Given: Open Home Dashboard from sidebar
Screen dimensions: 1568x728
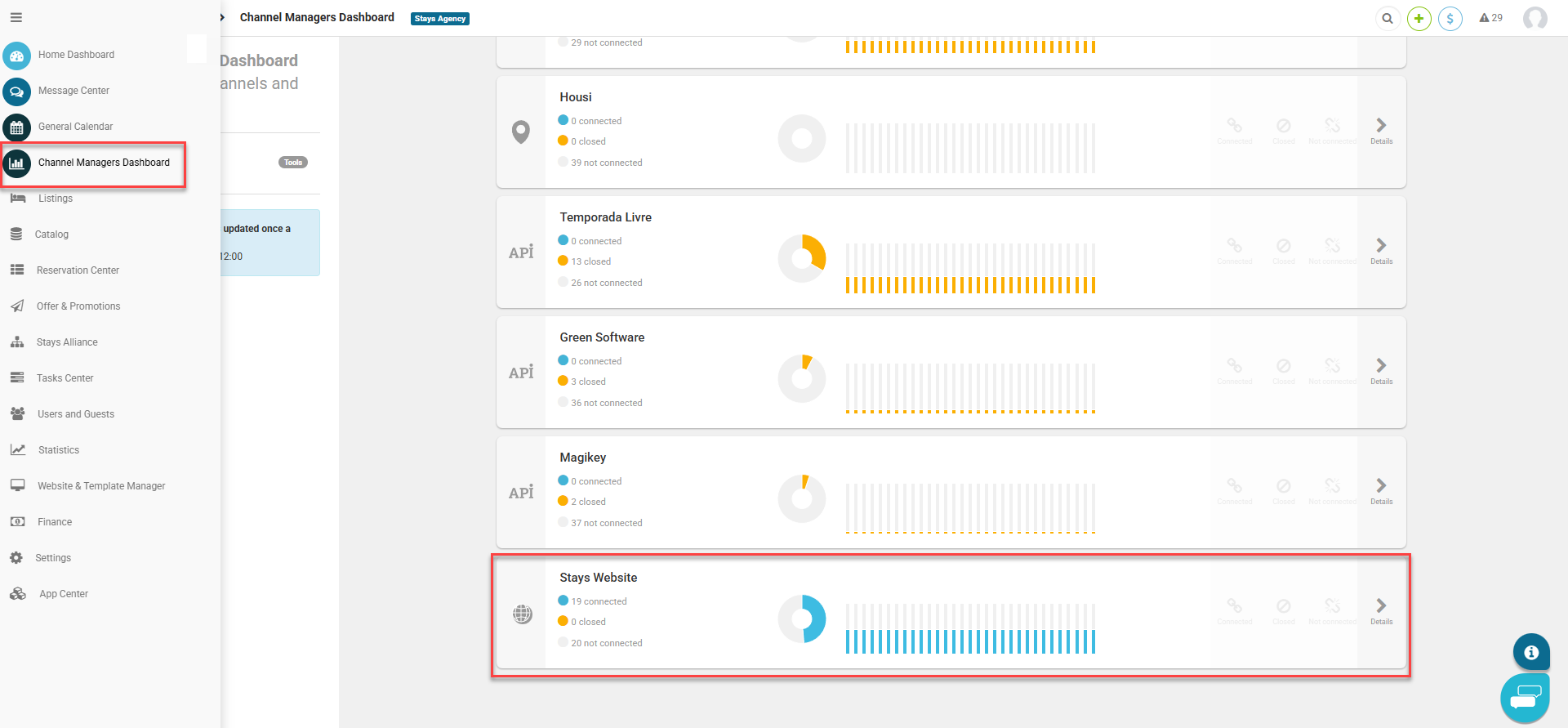Looking at the screenshot, I should [76, 55].
